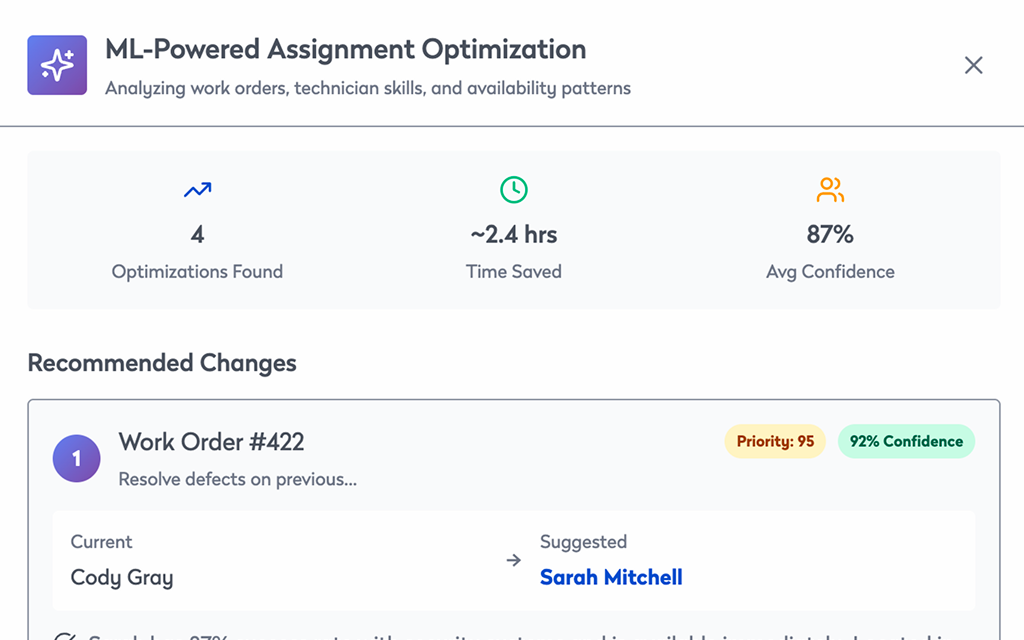Viewport: 1024px width, 640px height.
Task: Close the ML-Powered Assignment Optimization dialog
Action: [x=973, y=65]
